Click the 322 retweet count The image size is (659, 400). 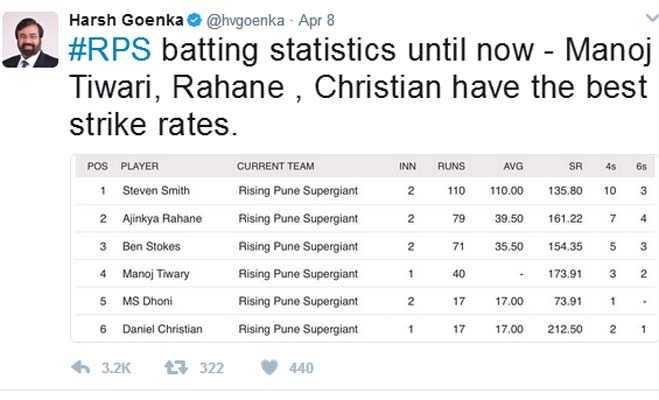pyautogui.click(x=211, y=368)
